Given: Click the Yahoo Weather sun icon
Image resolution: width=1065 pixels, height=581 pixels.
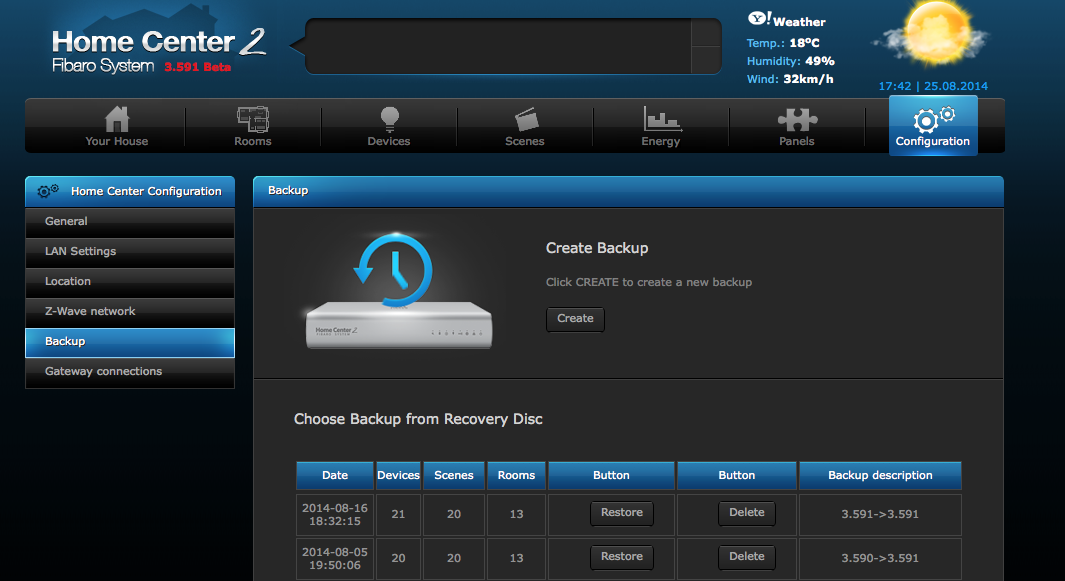Looking at the screenshot, I should click(935, 35).
